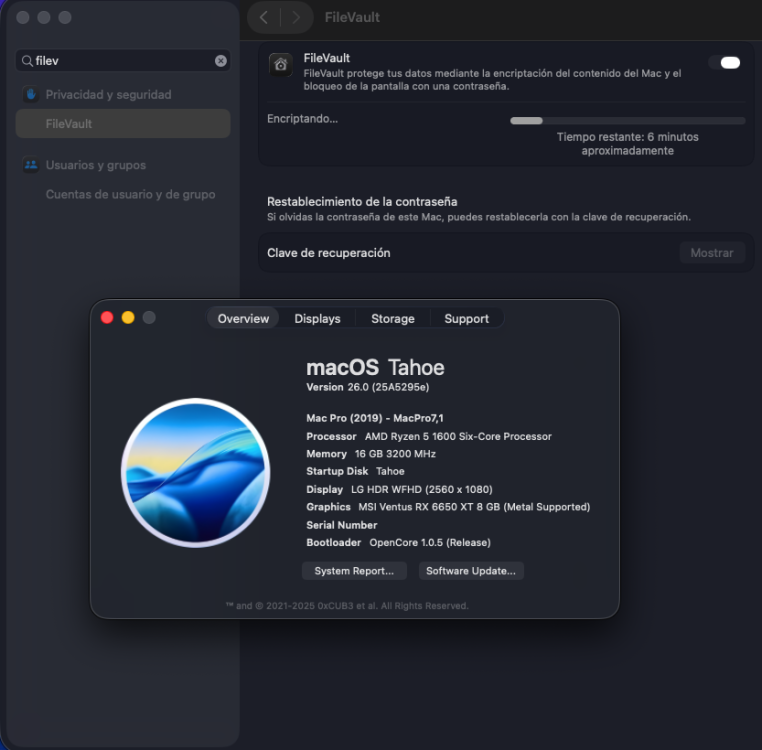The width and height of the screenshot is (762, 750).
Task: Switch to the Overview tab
Action: (243, 318)
